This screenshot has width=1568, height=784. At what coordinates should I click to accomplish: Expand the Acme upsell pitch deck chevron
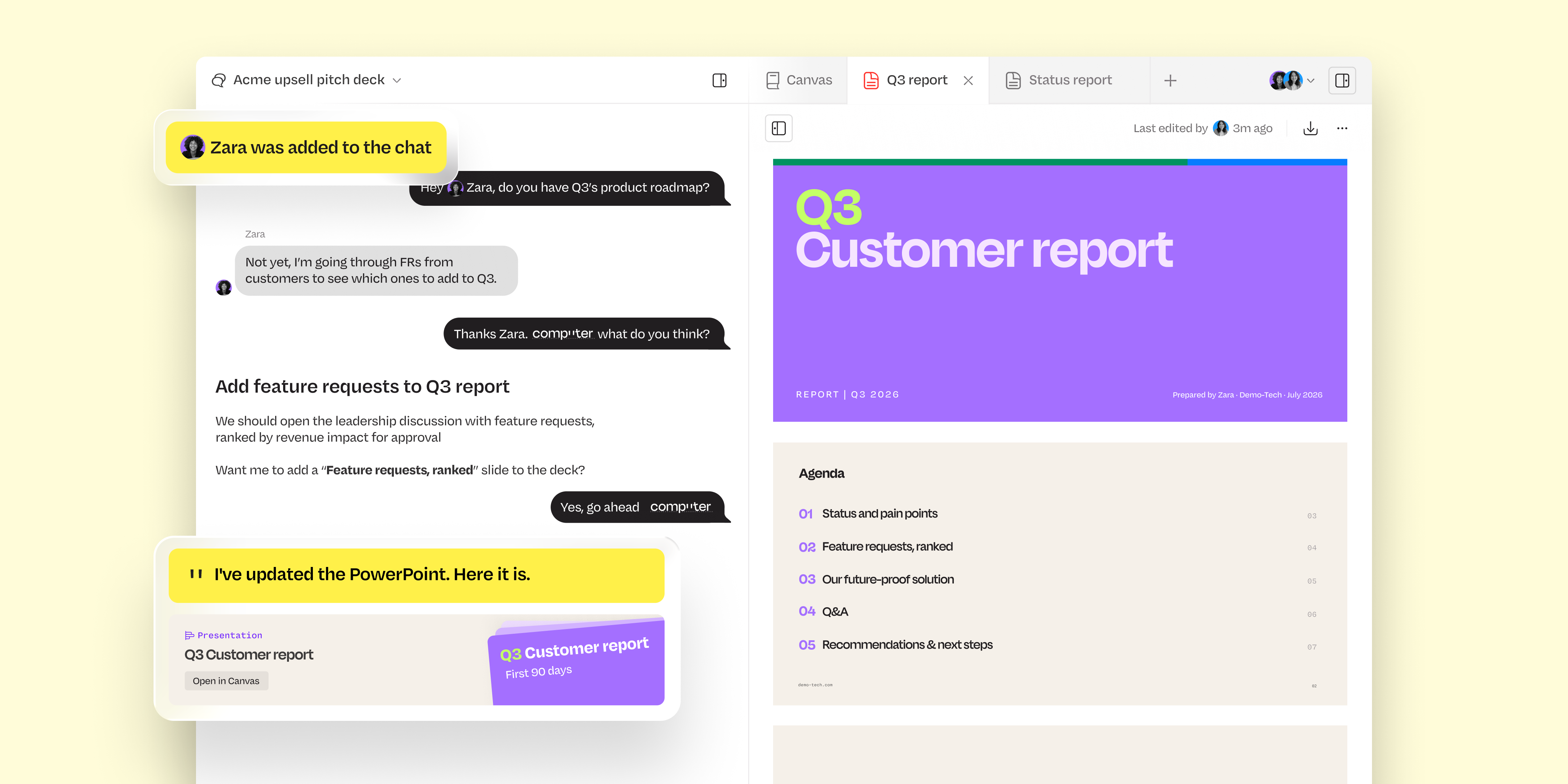[x=397, y=80]
